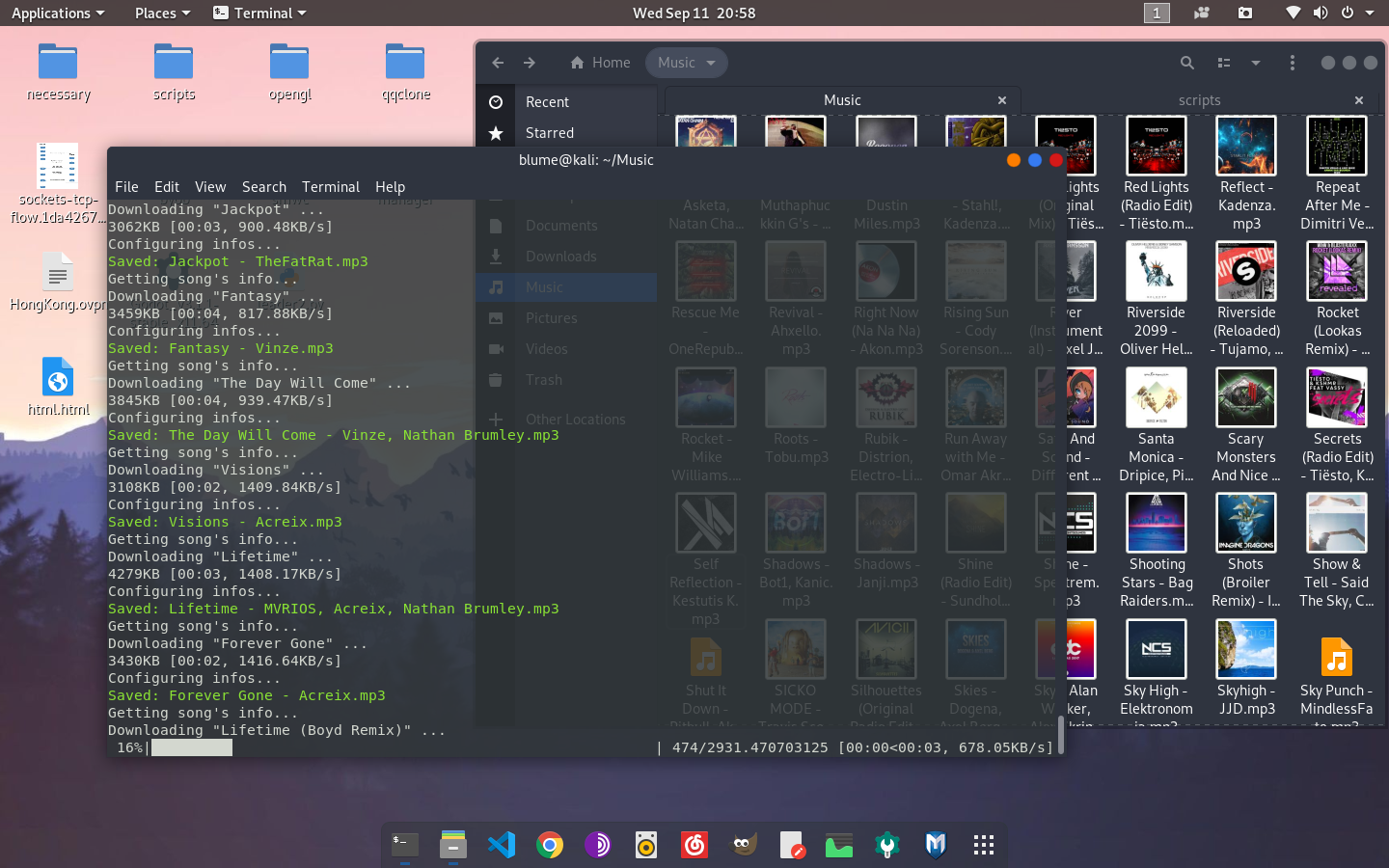Select Rocket (Lookas Remix) file

coord(1337,300)
